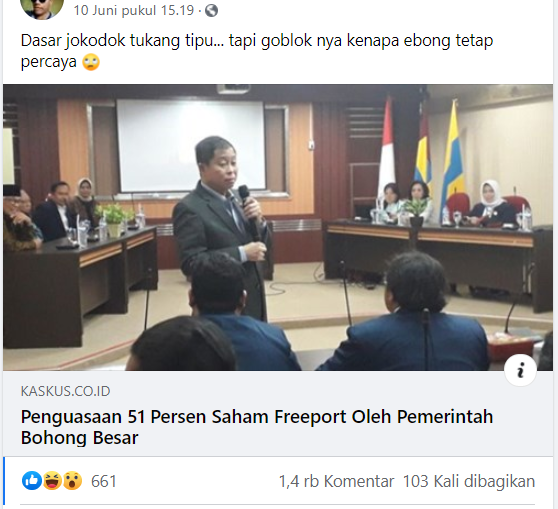Click the link info "i" icon
The width and height of the screenshot is (558, 509).
coord(520,370)
